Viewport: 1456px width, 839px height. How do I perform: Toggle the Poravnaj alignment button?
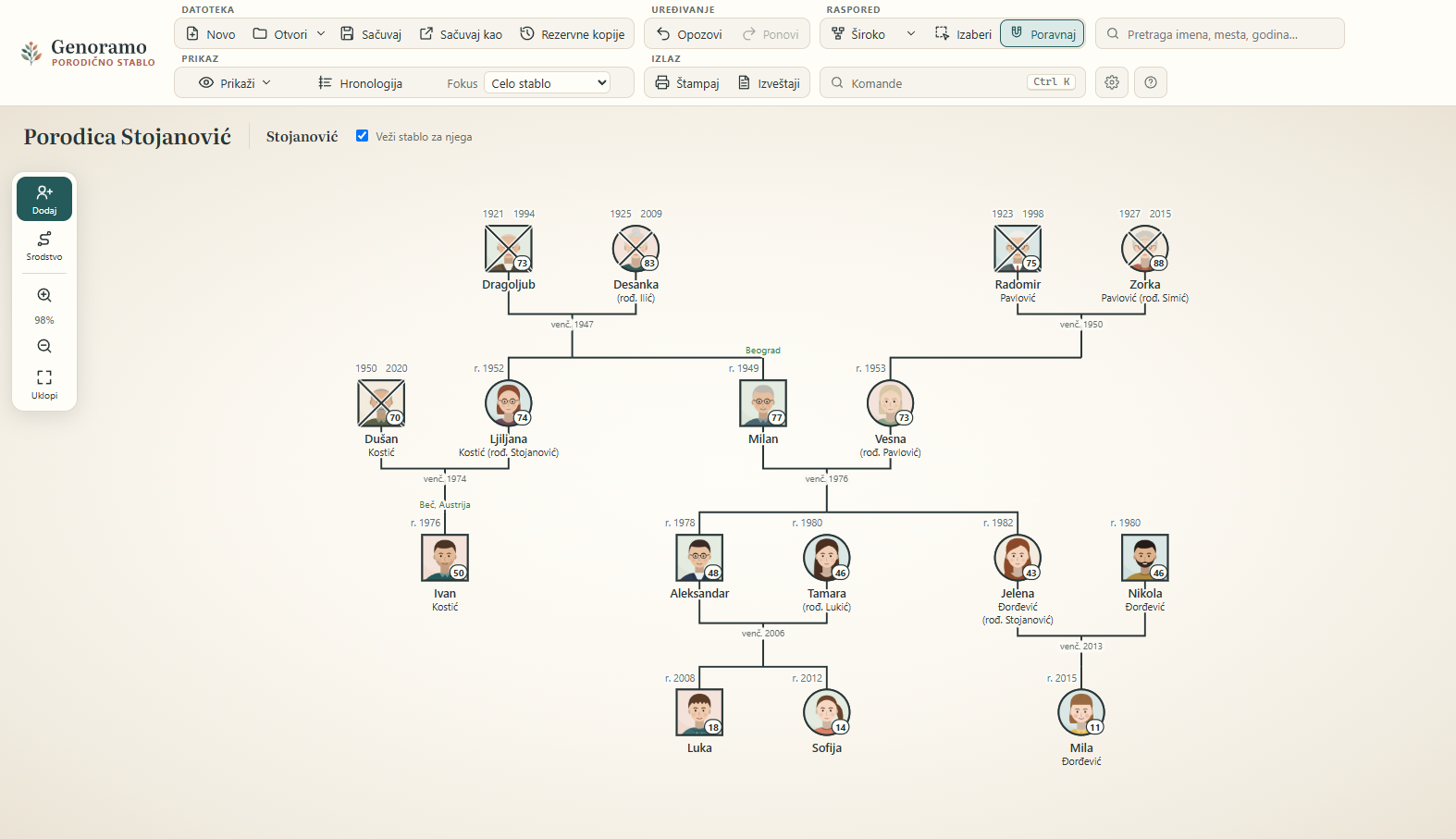click(1043, 34)
